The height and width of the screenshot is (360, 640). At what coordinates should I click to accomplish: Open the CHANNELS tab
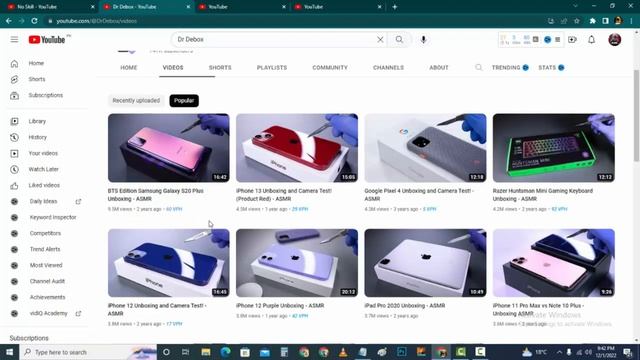coord(388,67)
